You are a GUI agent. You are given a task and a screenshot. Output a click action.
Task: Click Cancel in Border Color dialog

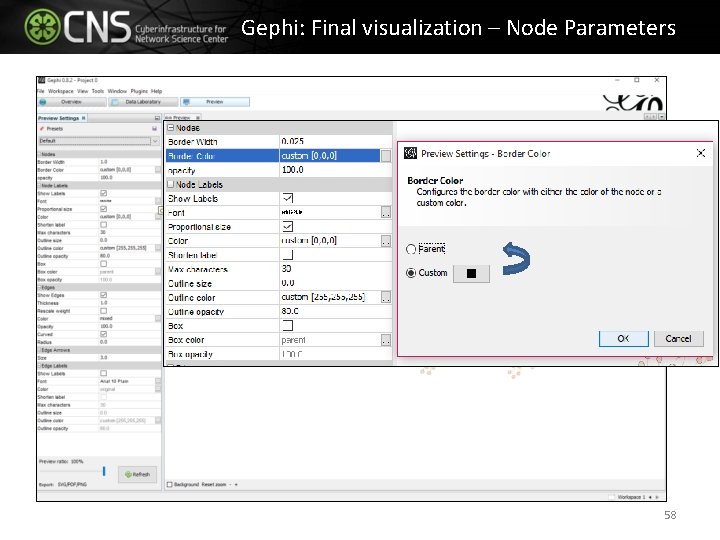678,339
